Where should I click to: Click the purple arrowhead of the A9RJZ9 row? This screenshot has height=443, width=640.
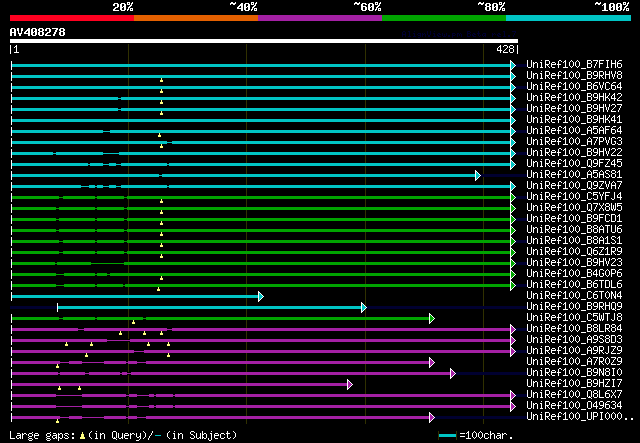coord(513,352)
